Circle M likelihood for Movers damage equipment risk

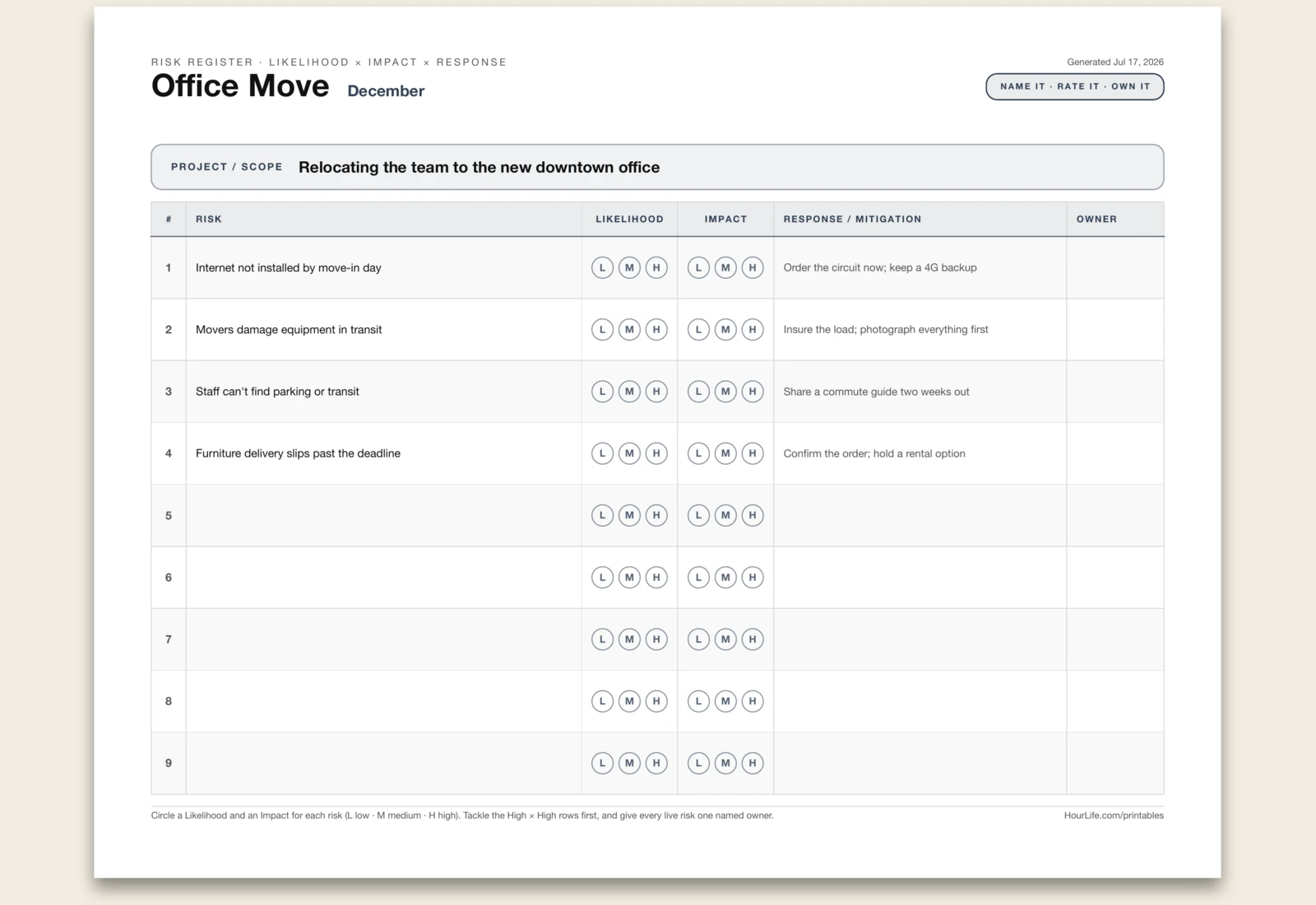[x=629, y=329]
